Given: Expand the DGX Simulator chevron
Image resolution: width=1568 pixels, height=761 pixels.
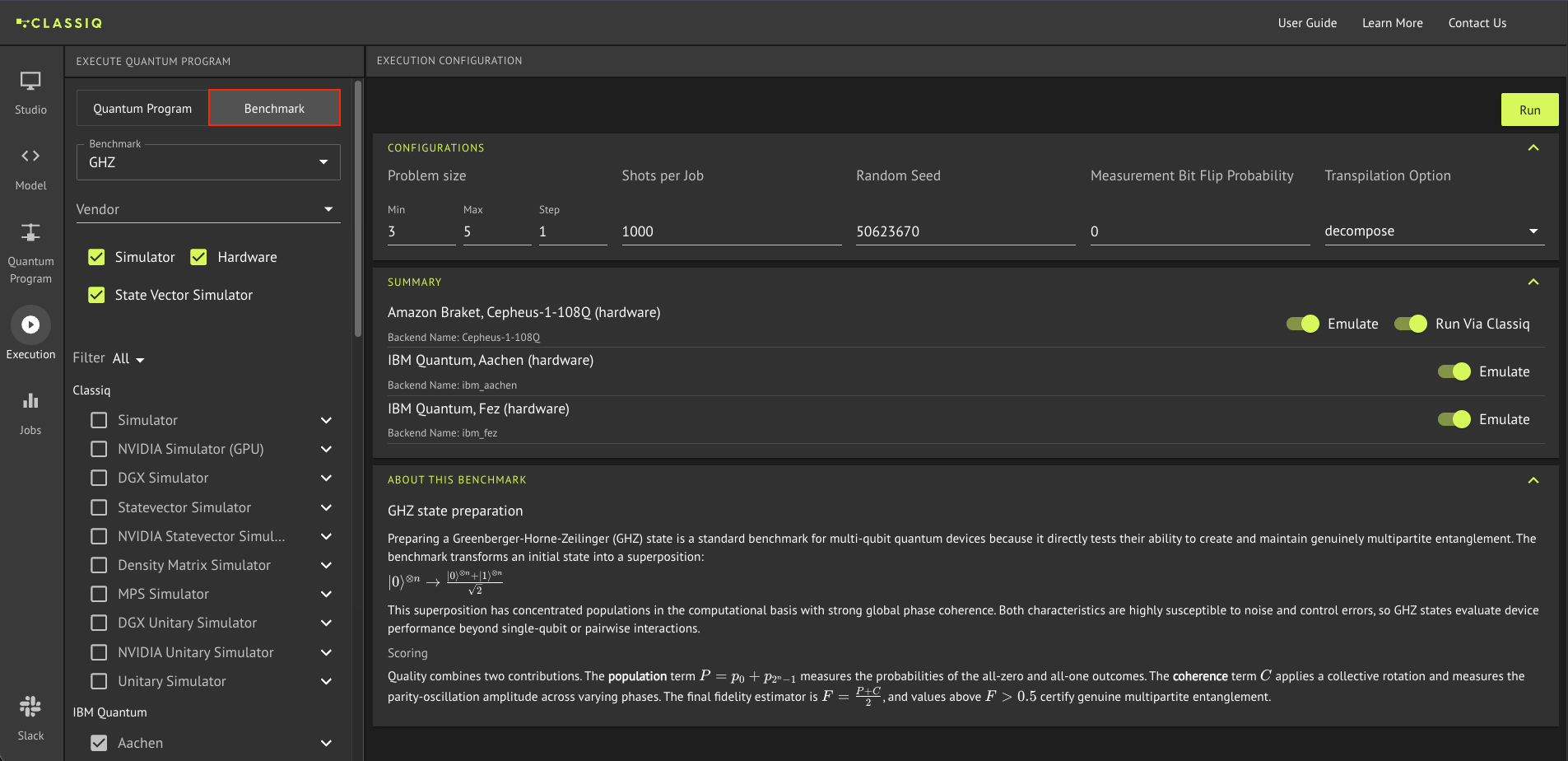Looking at the screenshot, I should [x=326, y=478].
